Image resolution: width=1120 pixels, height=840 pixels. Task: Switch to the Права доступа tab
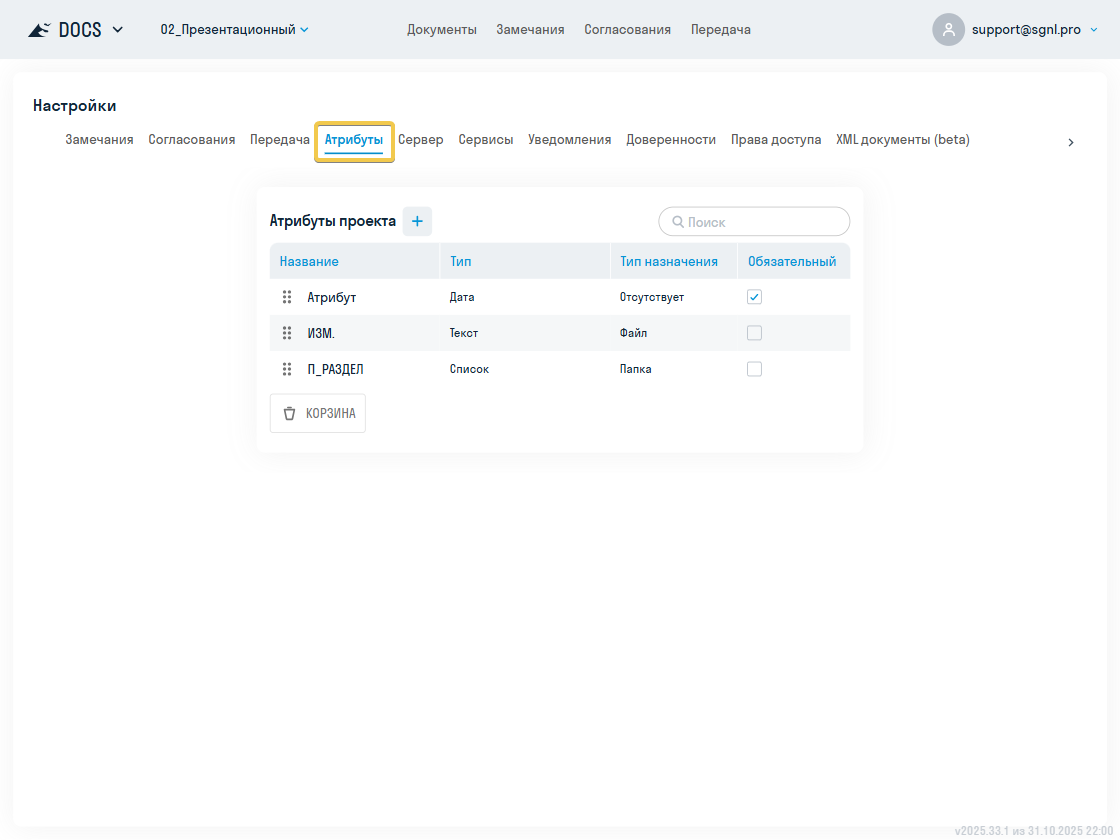point(775,140)
